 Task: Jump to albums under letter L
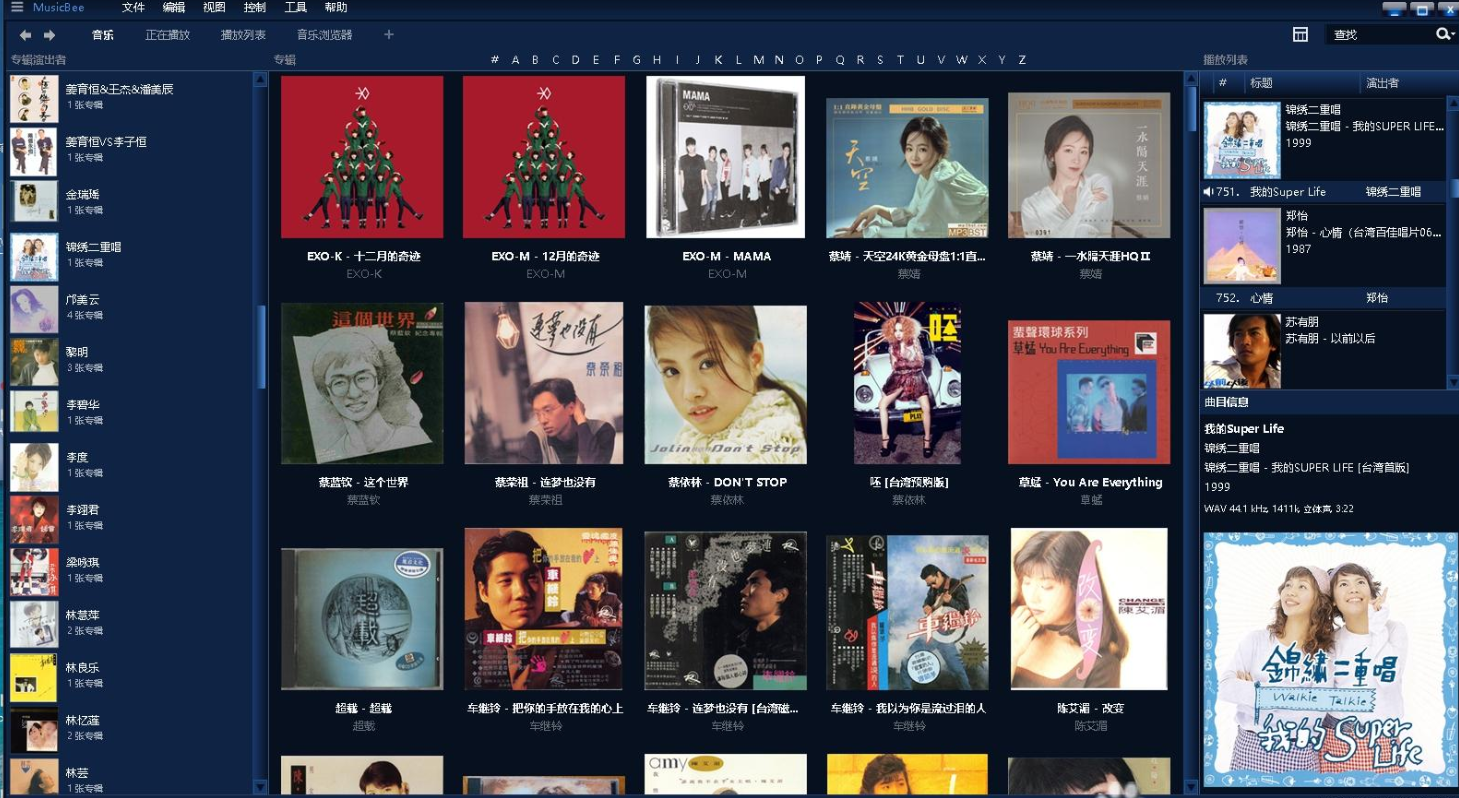pos(739,60)
